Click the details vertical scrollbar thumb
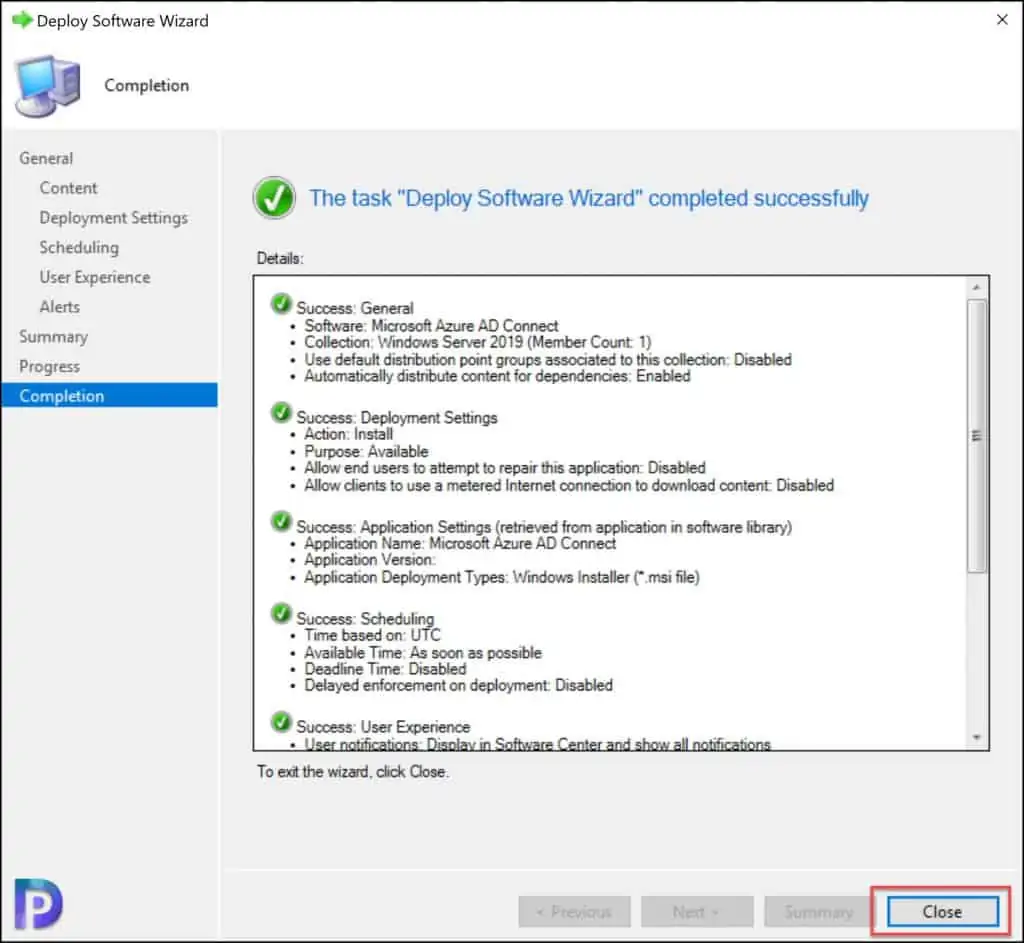 [976, 436]
